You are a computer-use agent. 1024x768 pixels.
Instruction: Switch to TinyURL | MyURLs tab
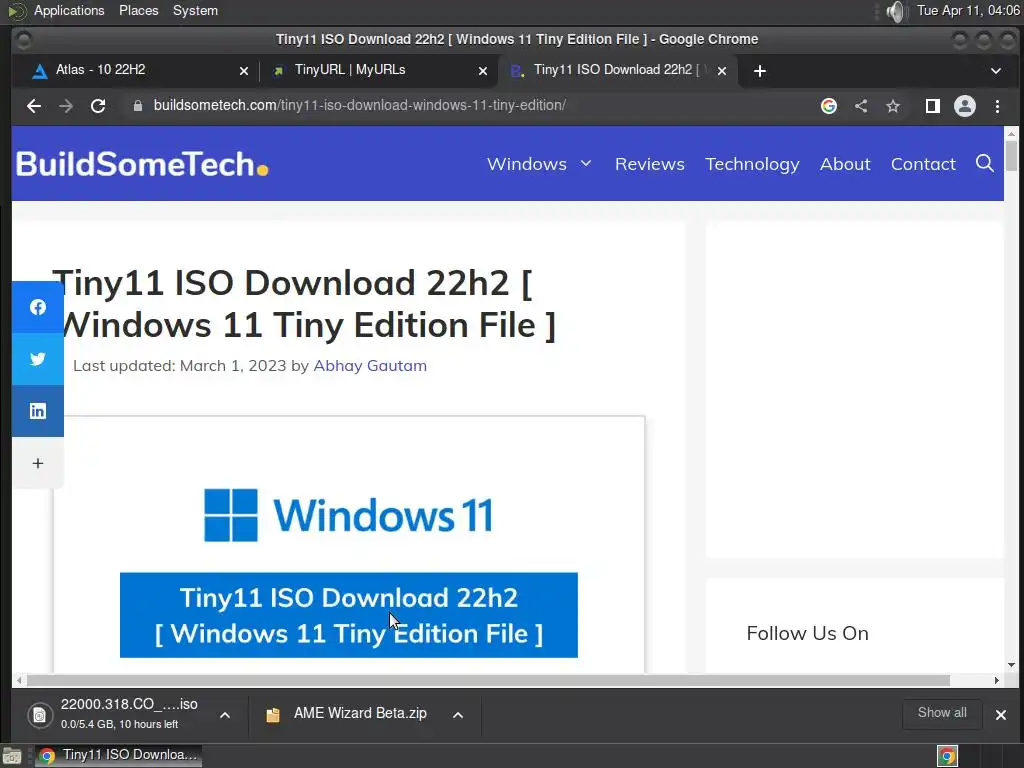click(x=379, y=70)
